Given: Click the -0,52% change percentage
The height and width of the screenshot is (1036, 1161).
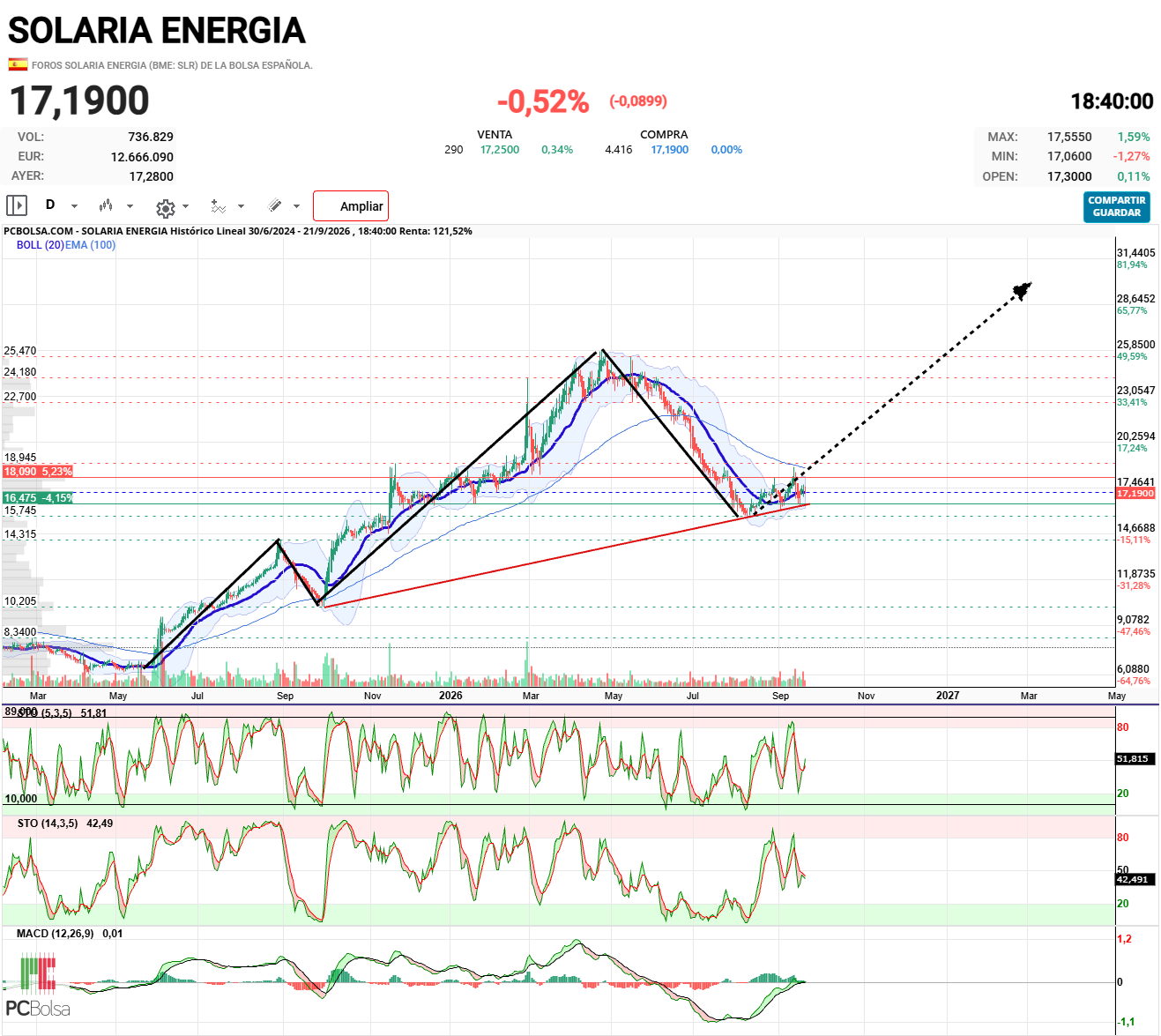Looking at the screenshot, I should pos(543,101).
